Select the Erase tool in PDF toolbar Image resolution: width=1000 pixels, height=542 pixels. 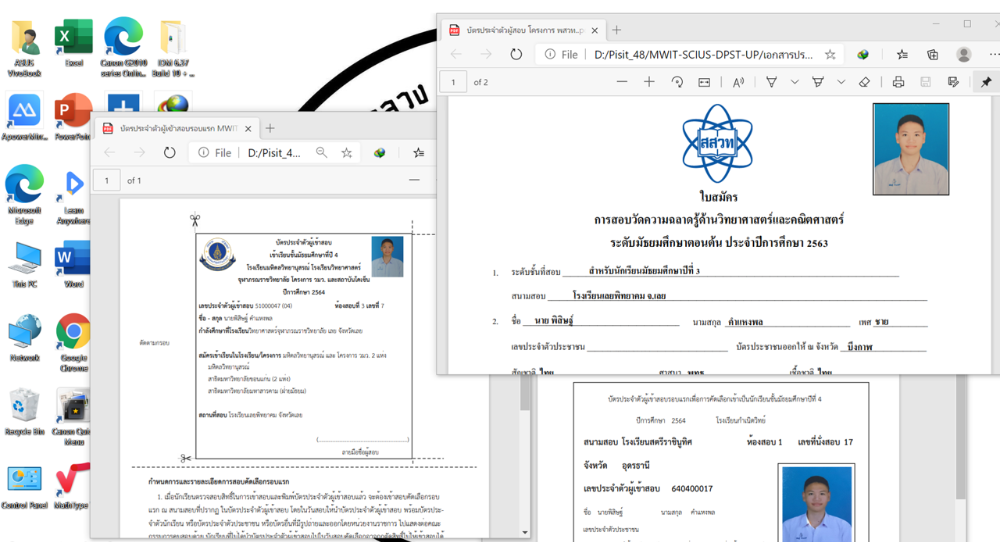tap(863, 82)
